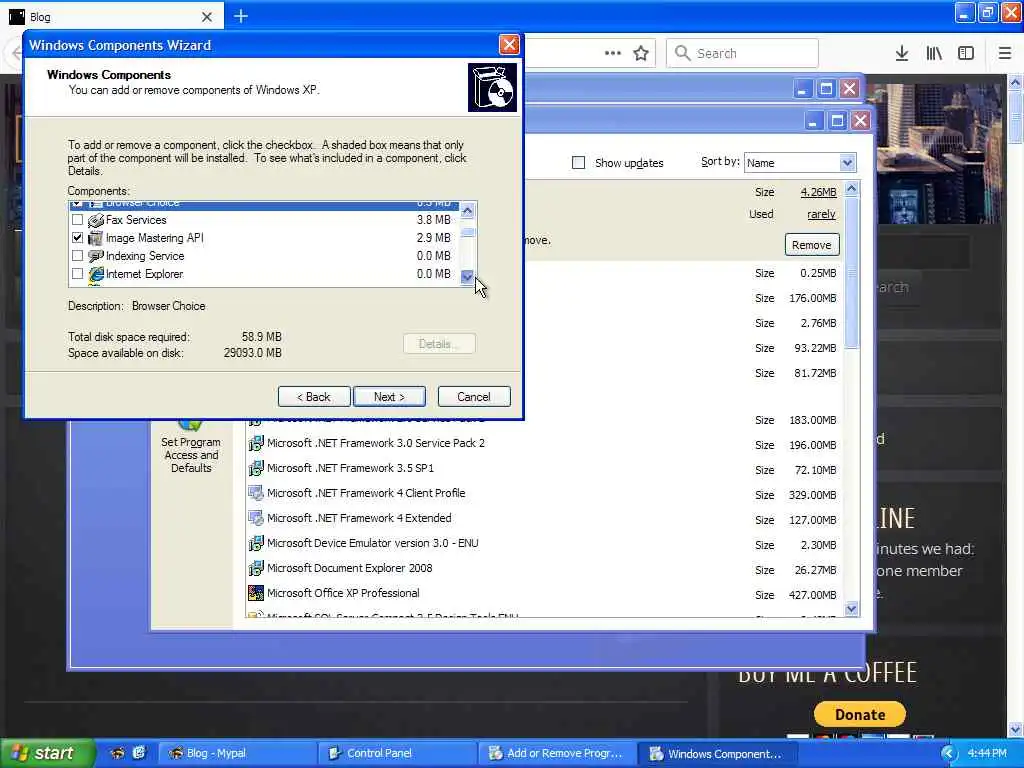Switch to Windows Components taskbar item
1024x768 pixels.
[716, 753]
